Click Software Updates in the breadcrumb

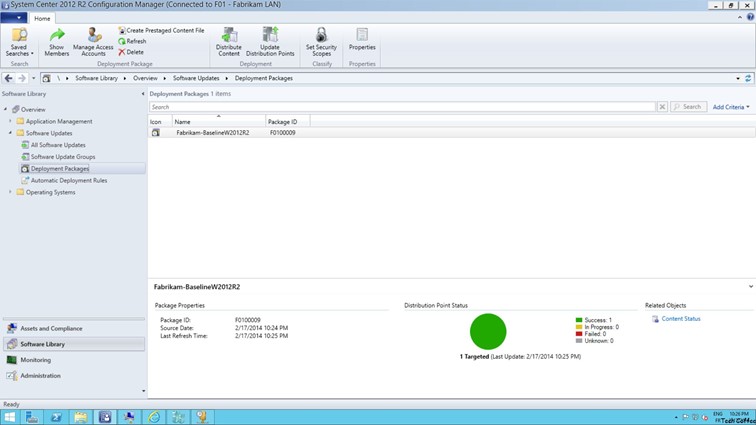pyautogui.click(x=196, y=78)
